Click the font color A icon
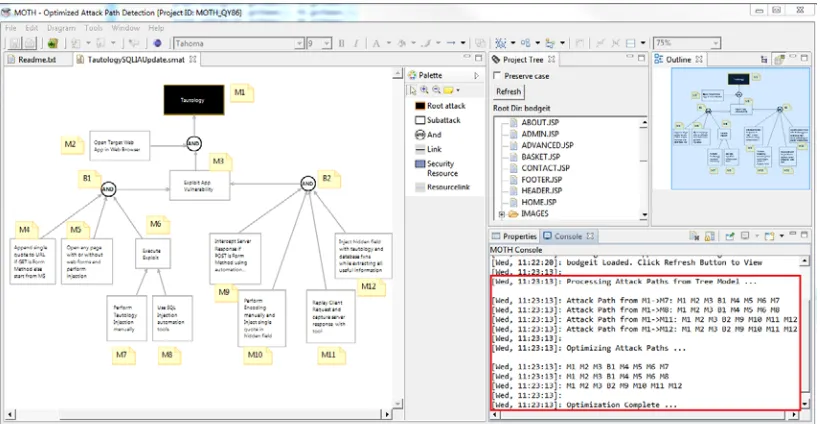The image size is (820, 424). click(375, 43)
